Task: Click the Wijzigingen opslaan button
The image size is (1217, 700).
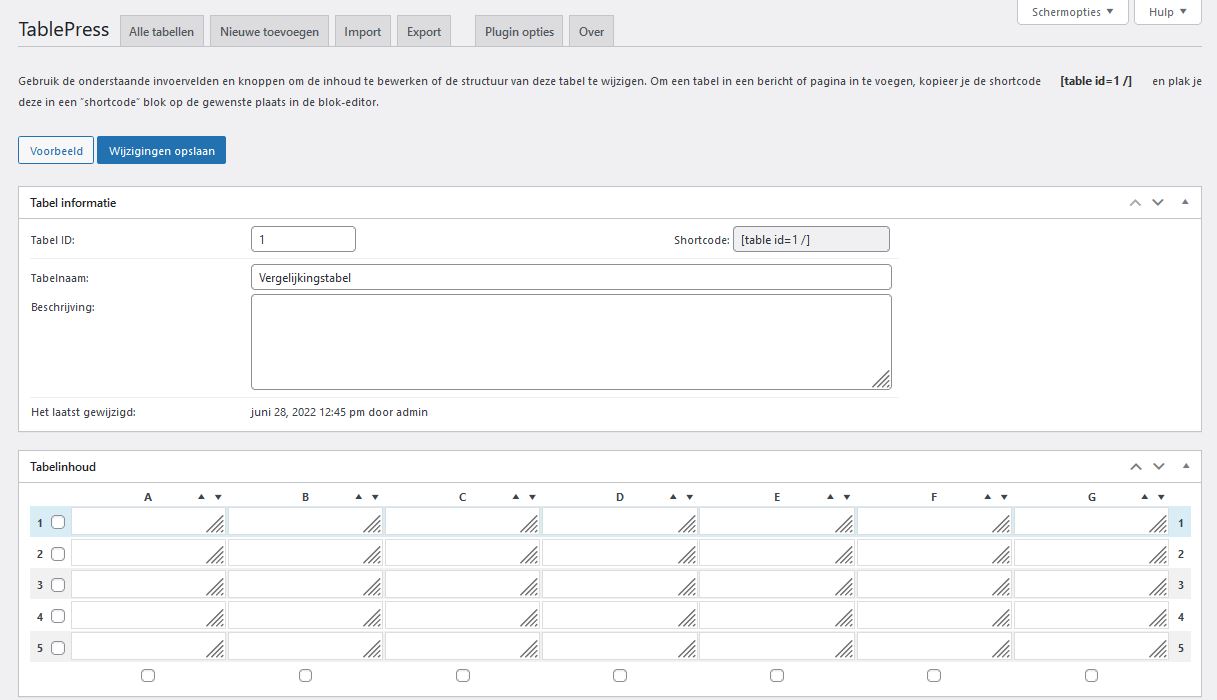Action: coord(161,151)
